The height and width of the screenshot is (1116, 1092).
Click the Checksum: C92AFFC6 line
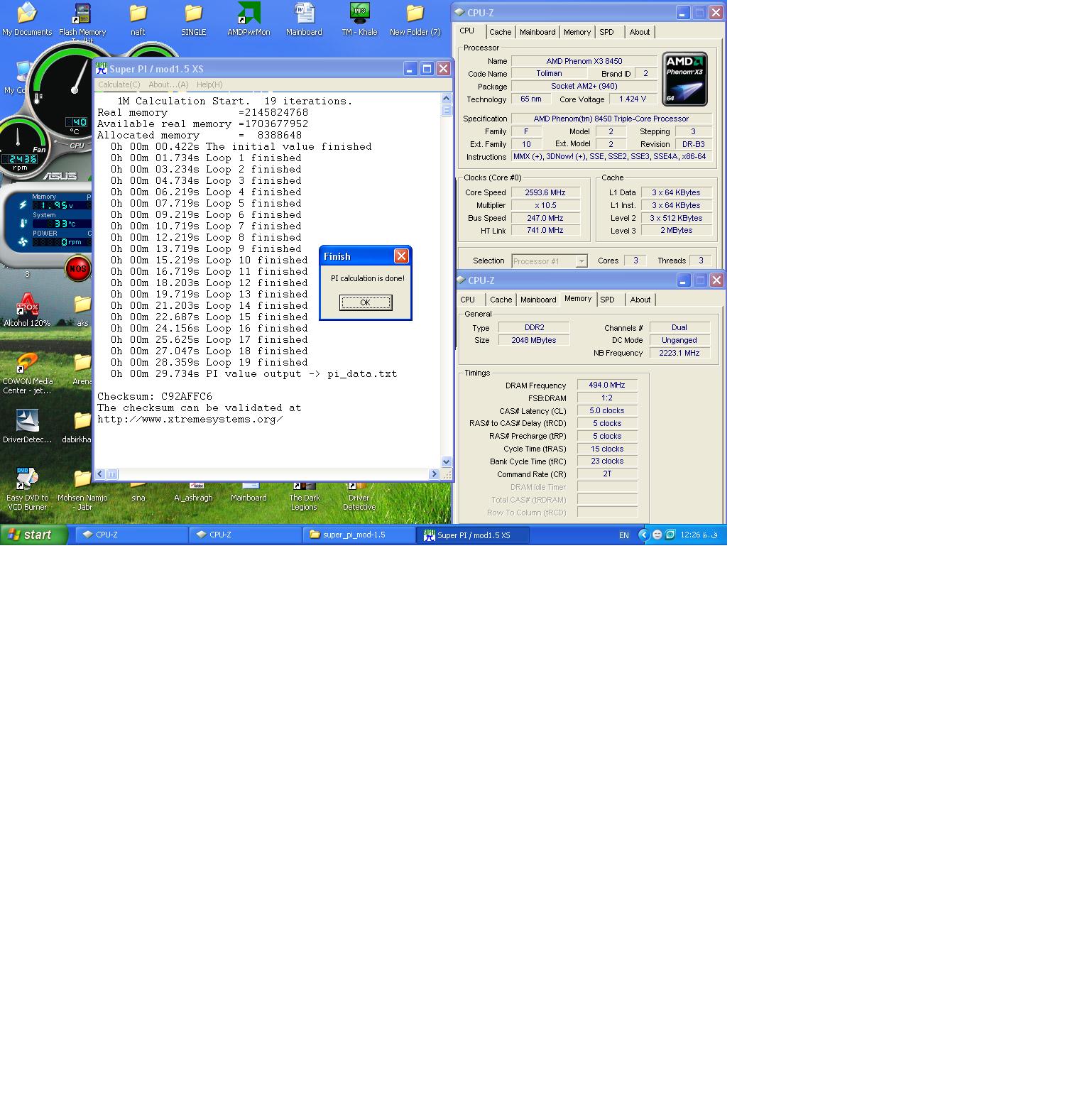[155, 396]
